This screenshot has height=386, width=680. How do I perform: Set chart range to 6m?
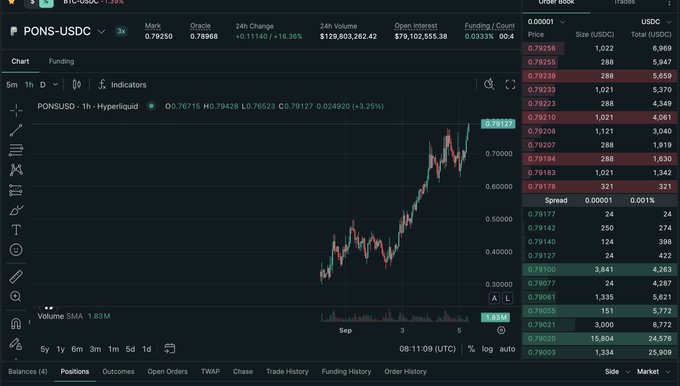[77, 349]
